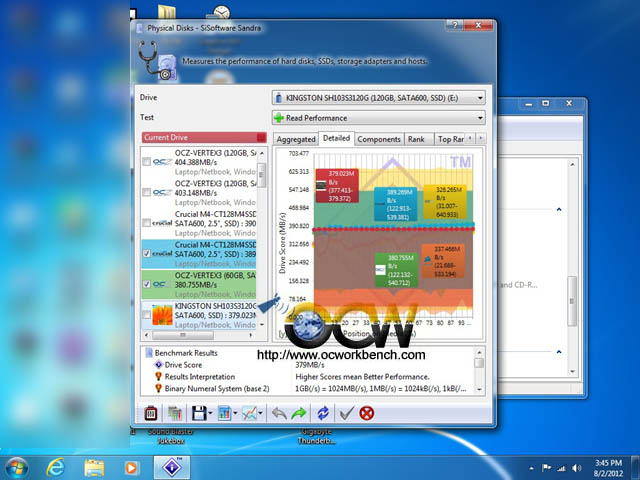The width and height of the screenshot is (640, 480).
Task: Uncheck the blue-highlighted Crucial M4 checkbox
Action: [x=147, y=253]
